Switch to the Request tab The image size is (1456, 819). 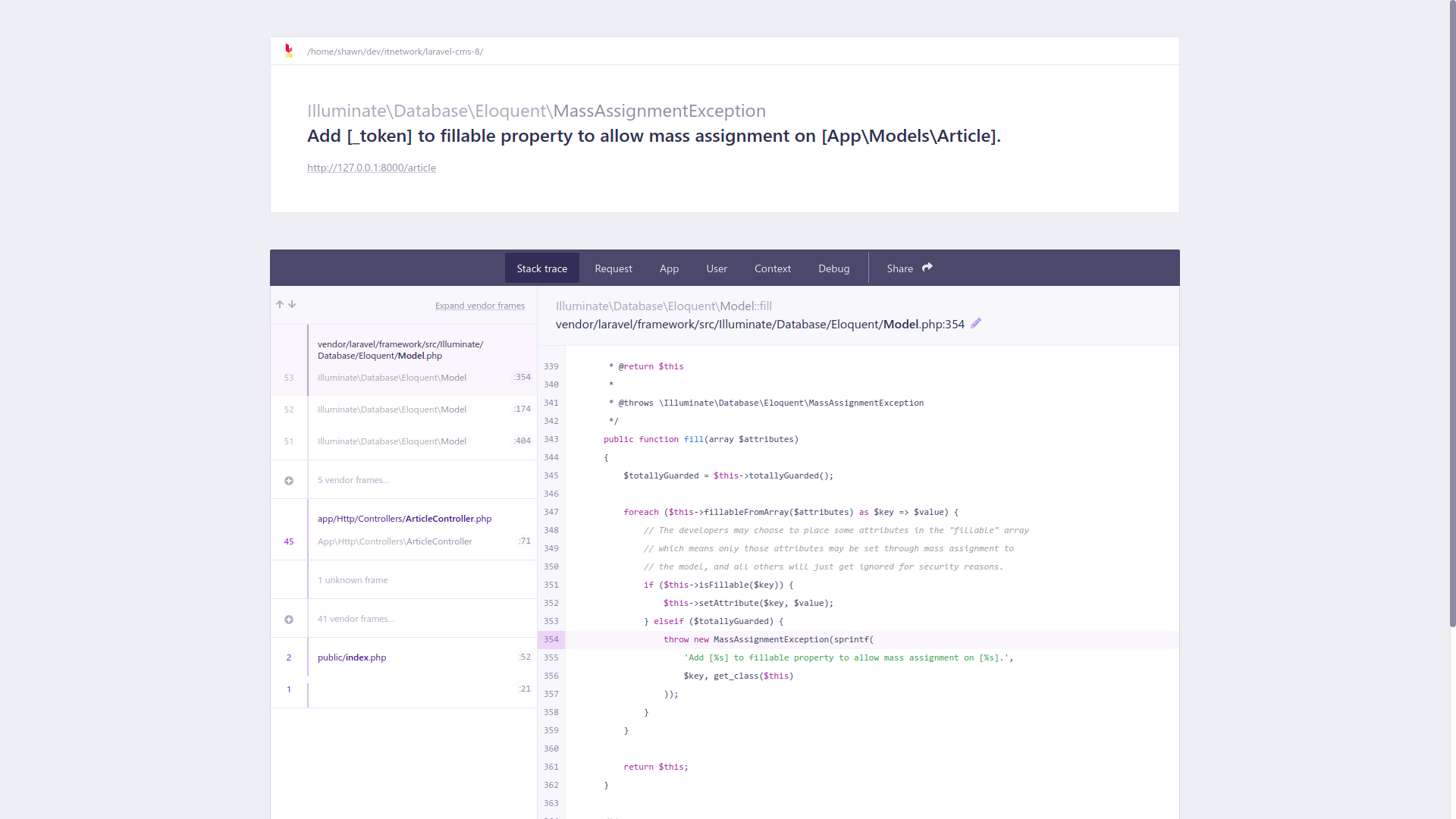pyautogui.click(x=613, y=268)
